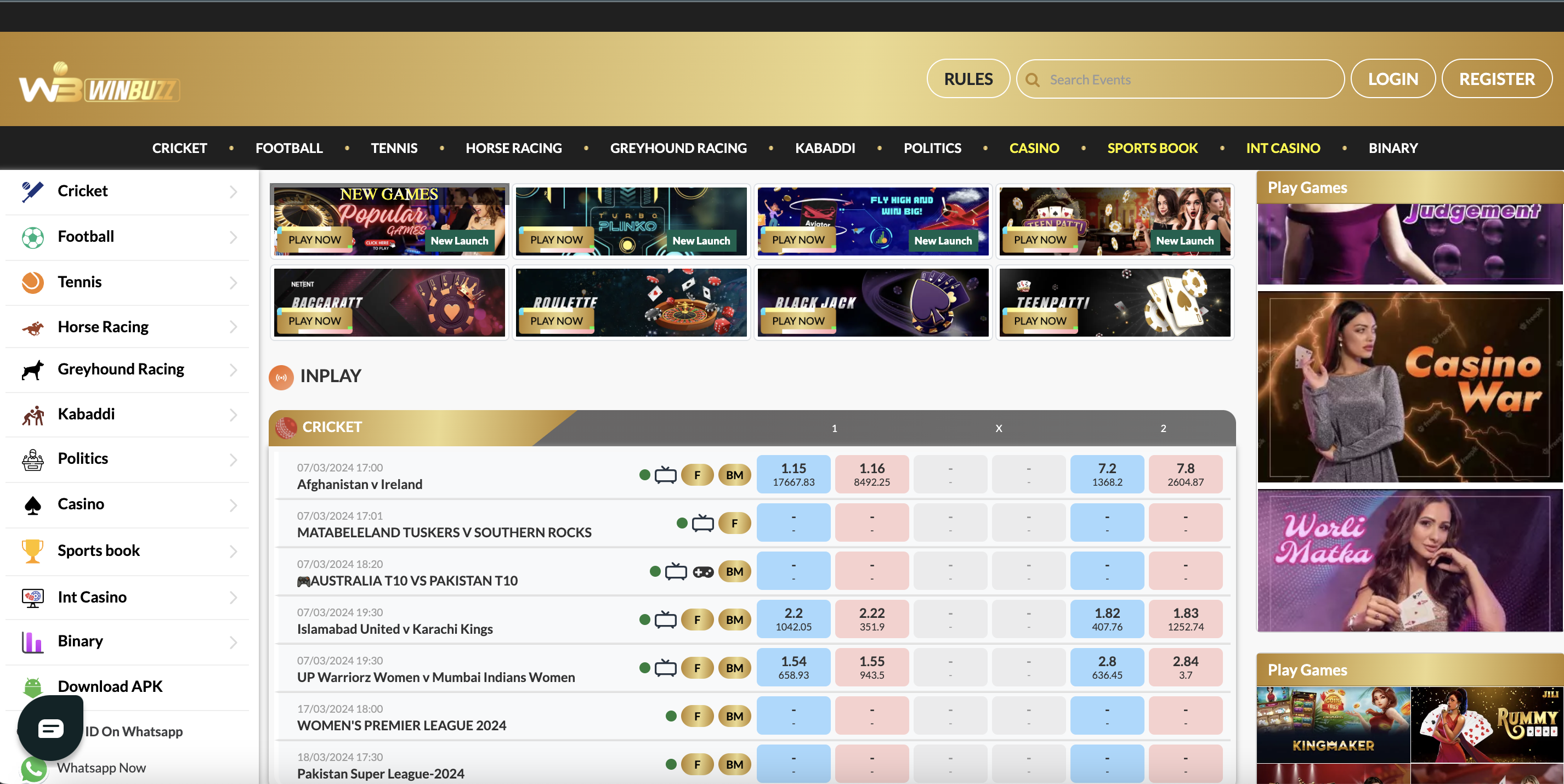Open Islamabad United v Karachi Kings match
1564x784 pixels.
coord(395,629)
